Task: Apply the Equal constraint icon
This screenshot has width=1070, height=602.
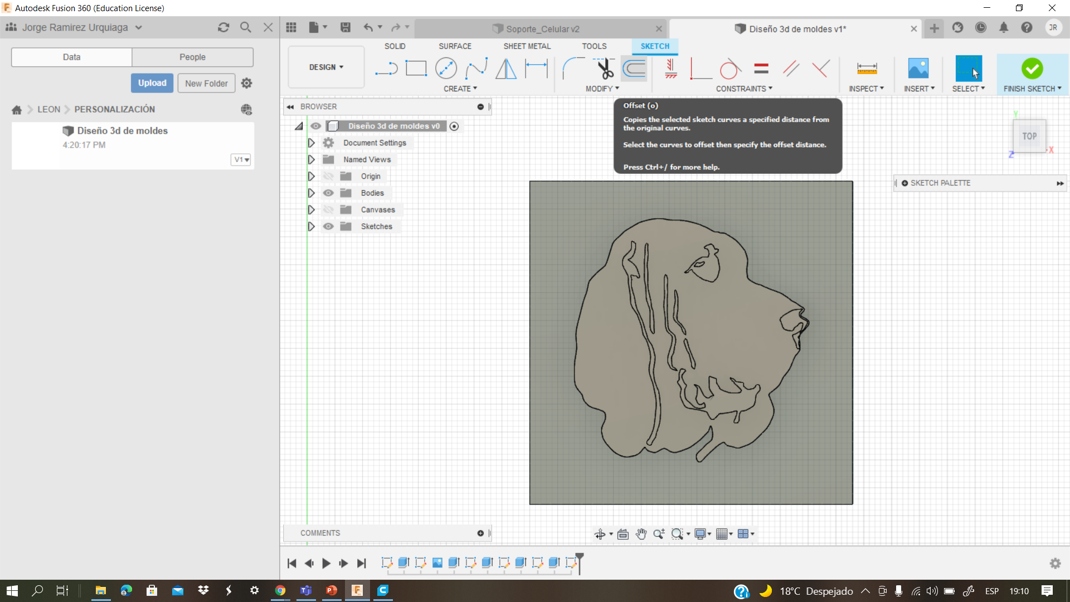Action: [x=761, y=68]
